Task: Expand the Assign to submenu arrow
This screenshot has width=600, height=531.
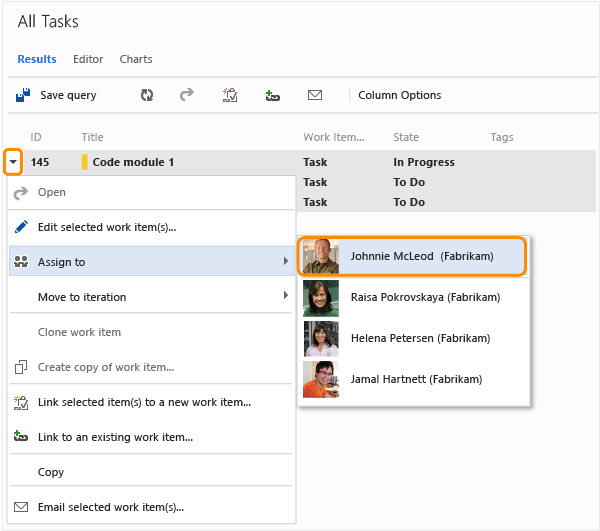Action: pyautogui.click(x=286, y=261)
